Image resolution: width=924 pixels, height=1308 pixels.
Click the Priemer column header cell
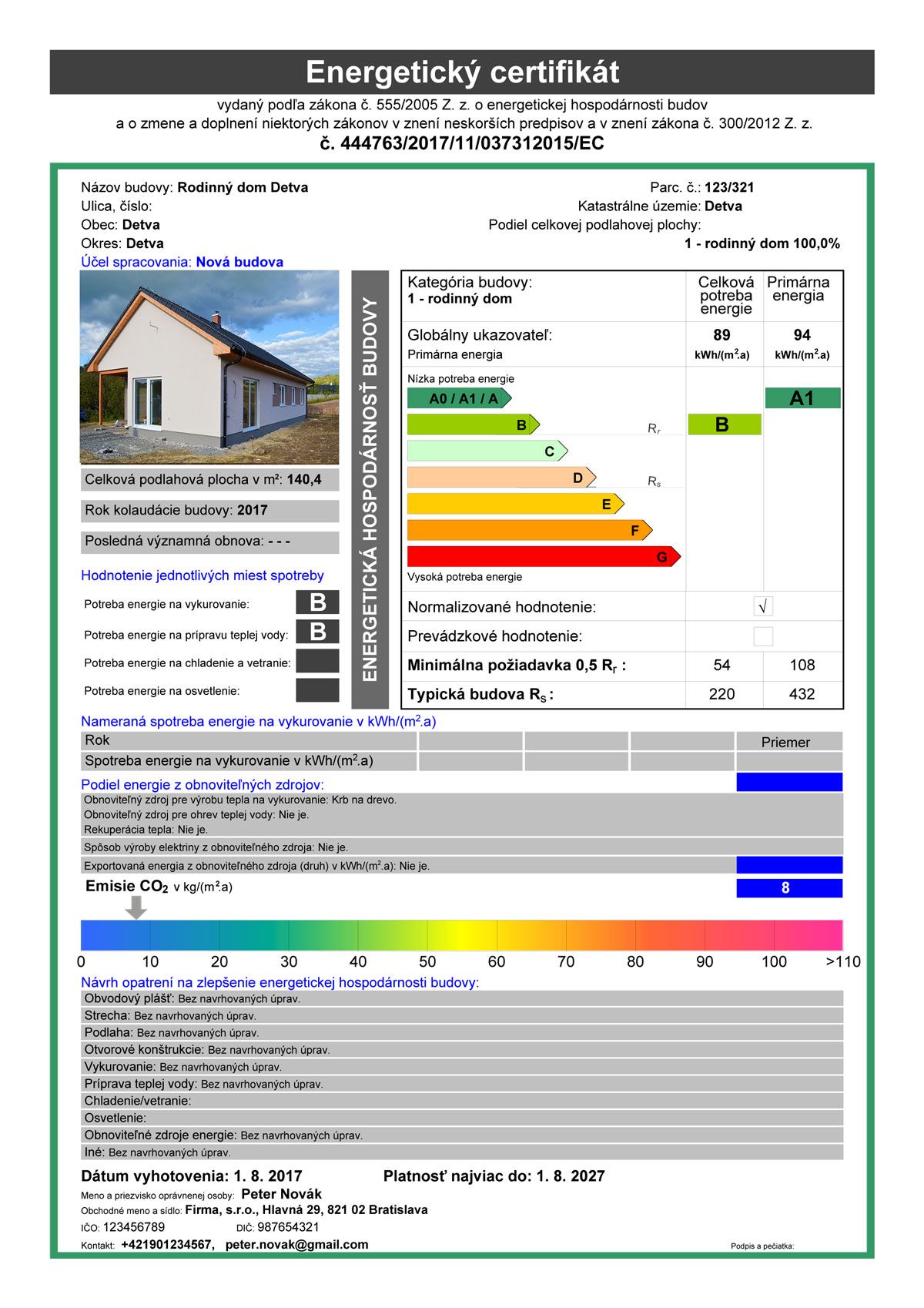point(789,742)
